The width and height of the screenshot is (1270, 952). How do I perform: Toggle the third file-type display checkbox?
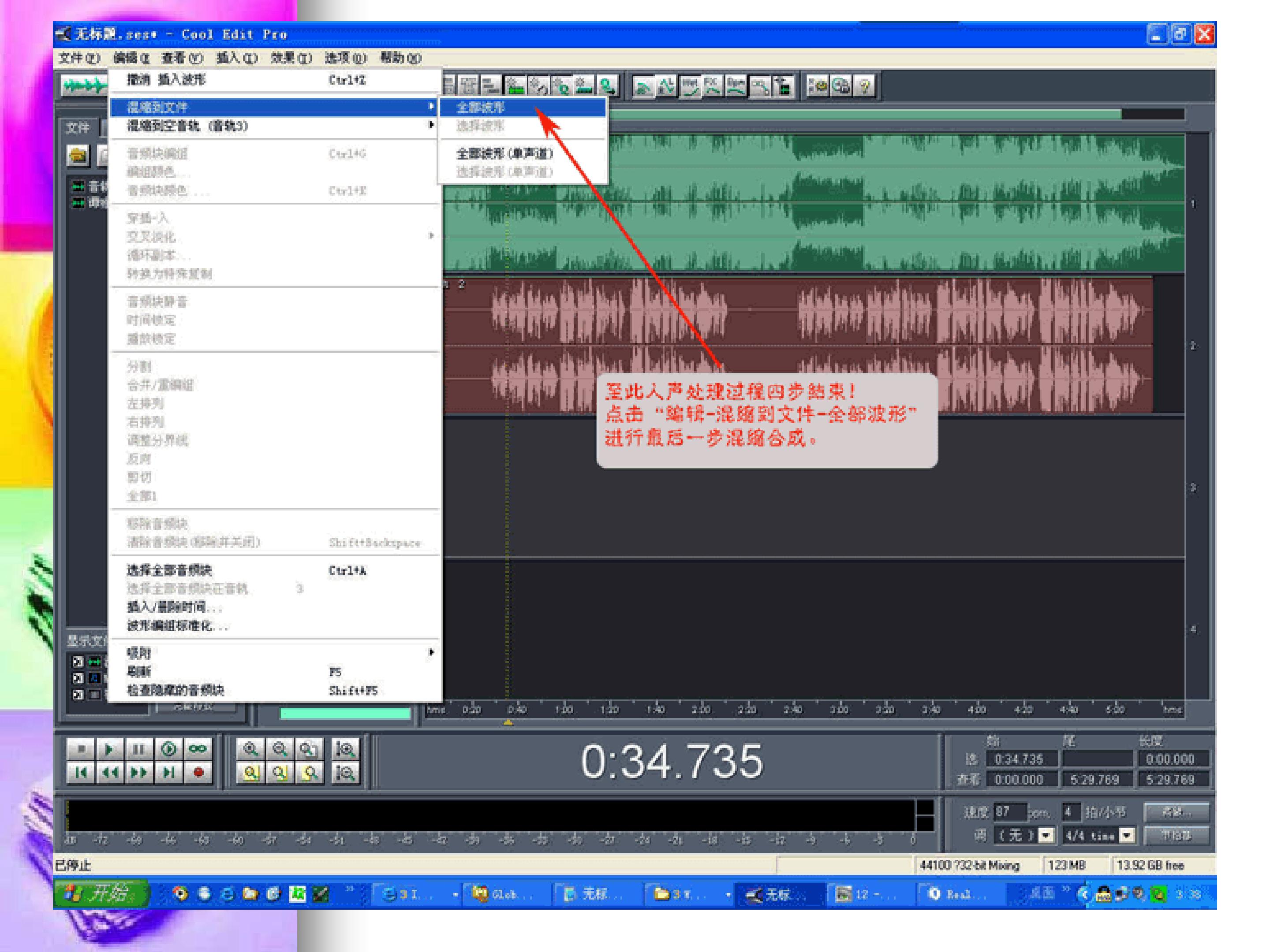[78, 695]
